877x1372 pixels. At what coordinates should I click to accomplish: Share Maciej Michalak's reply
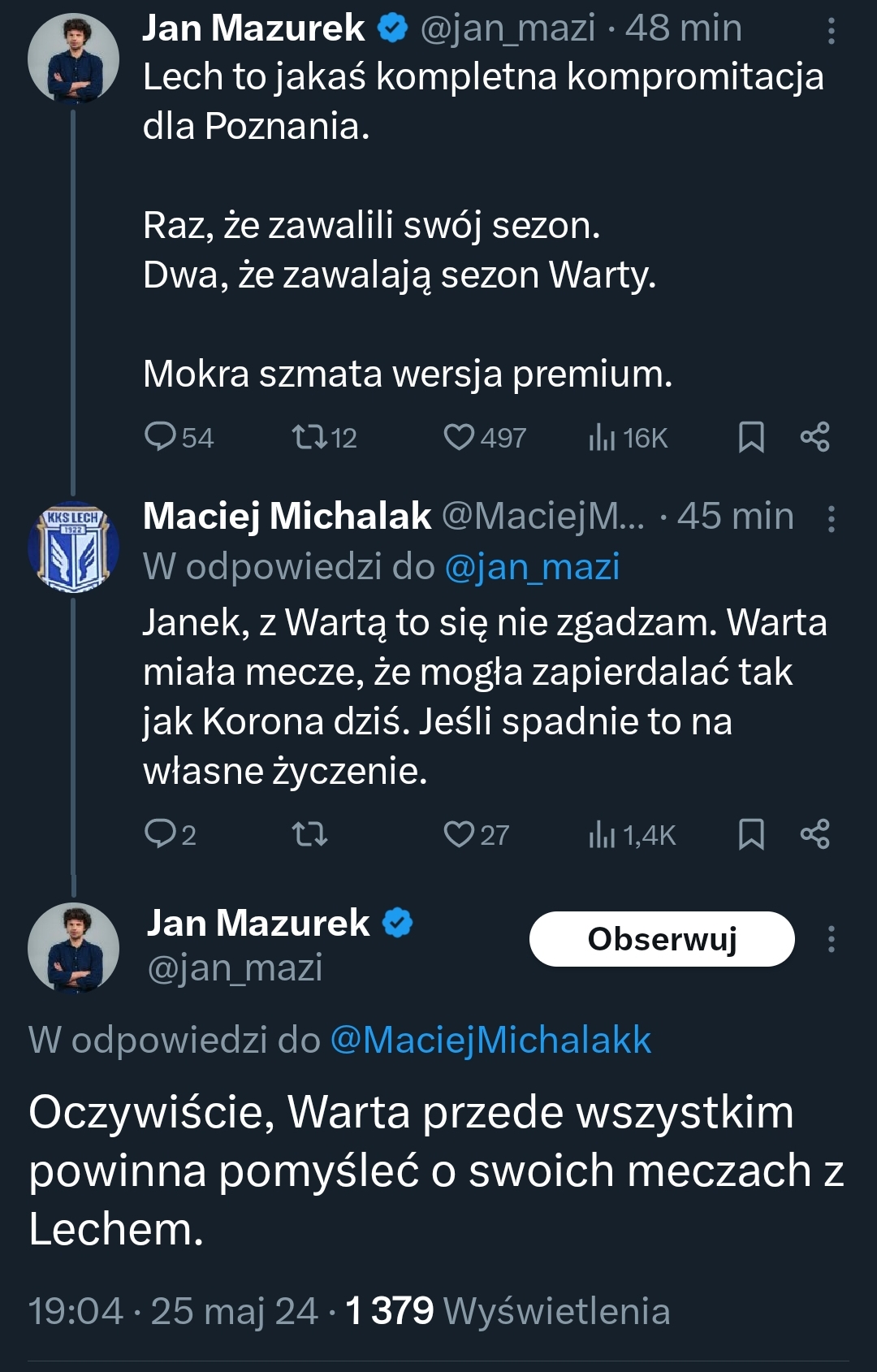[x=814, y=833]
